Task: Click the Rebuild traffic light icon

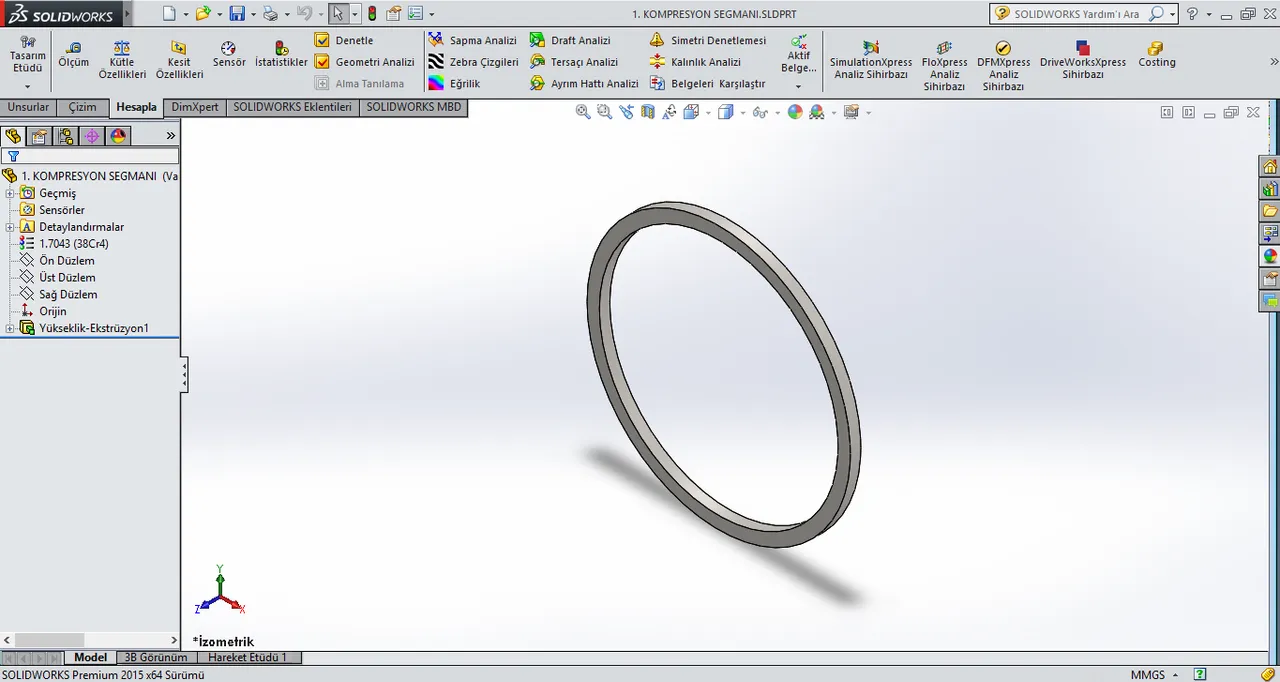Action: click(x=372, y=14)
